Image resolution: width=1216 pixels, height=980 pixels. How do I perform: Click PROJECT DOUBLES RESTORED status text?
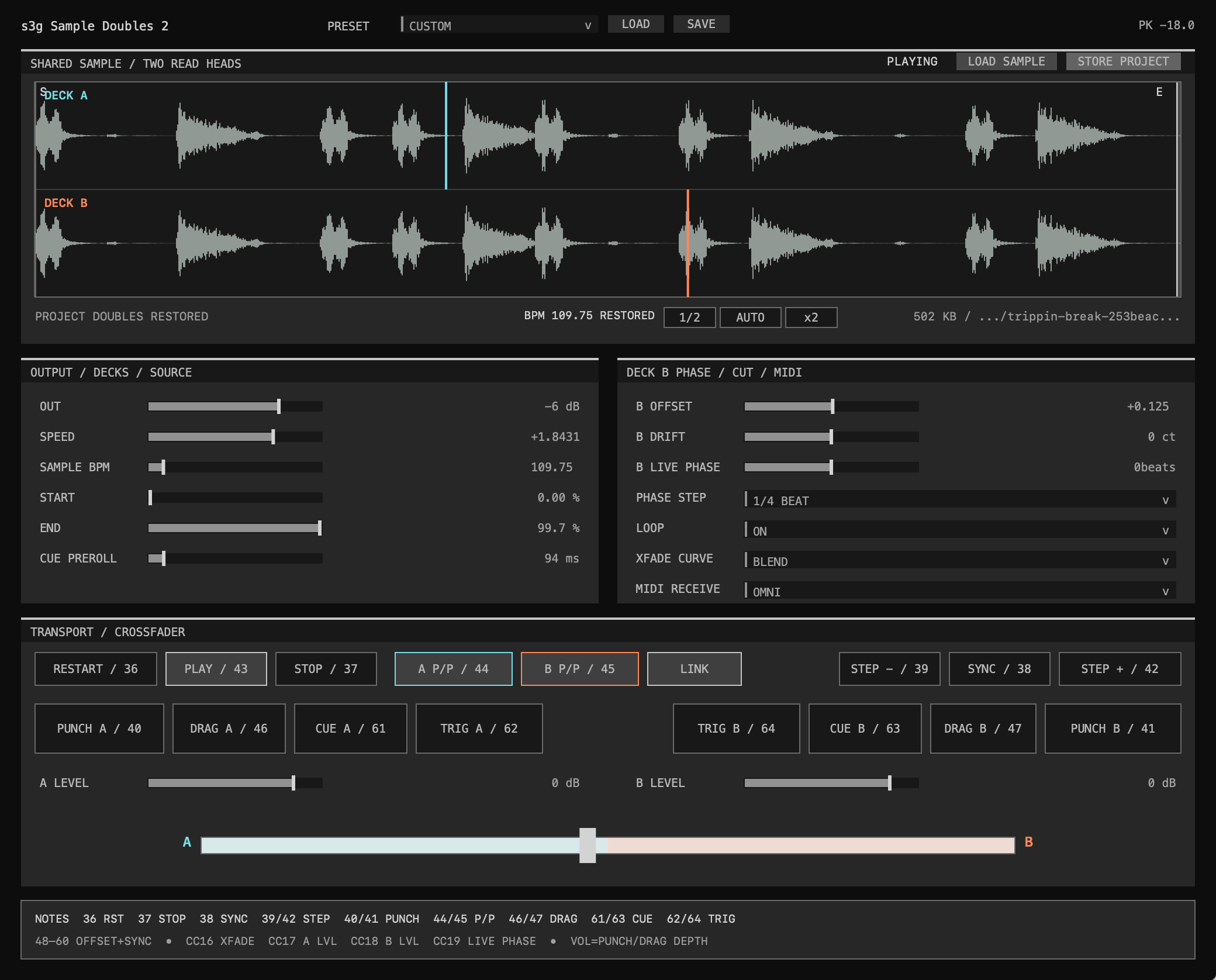click(122, 316)
